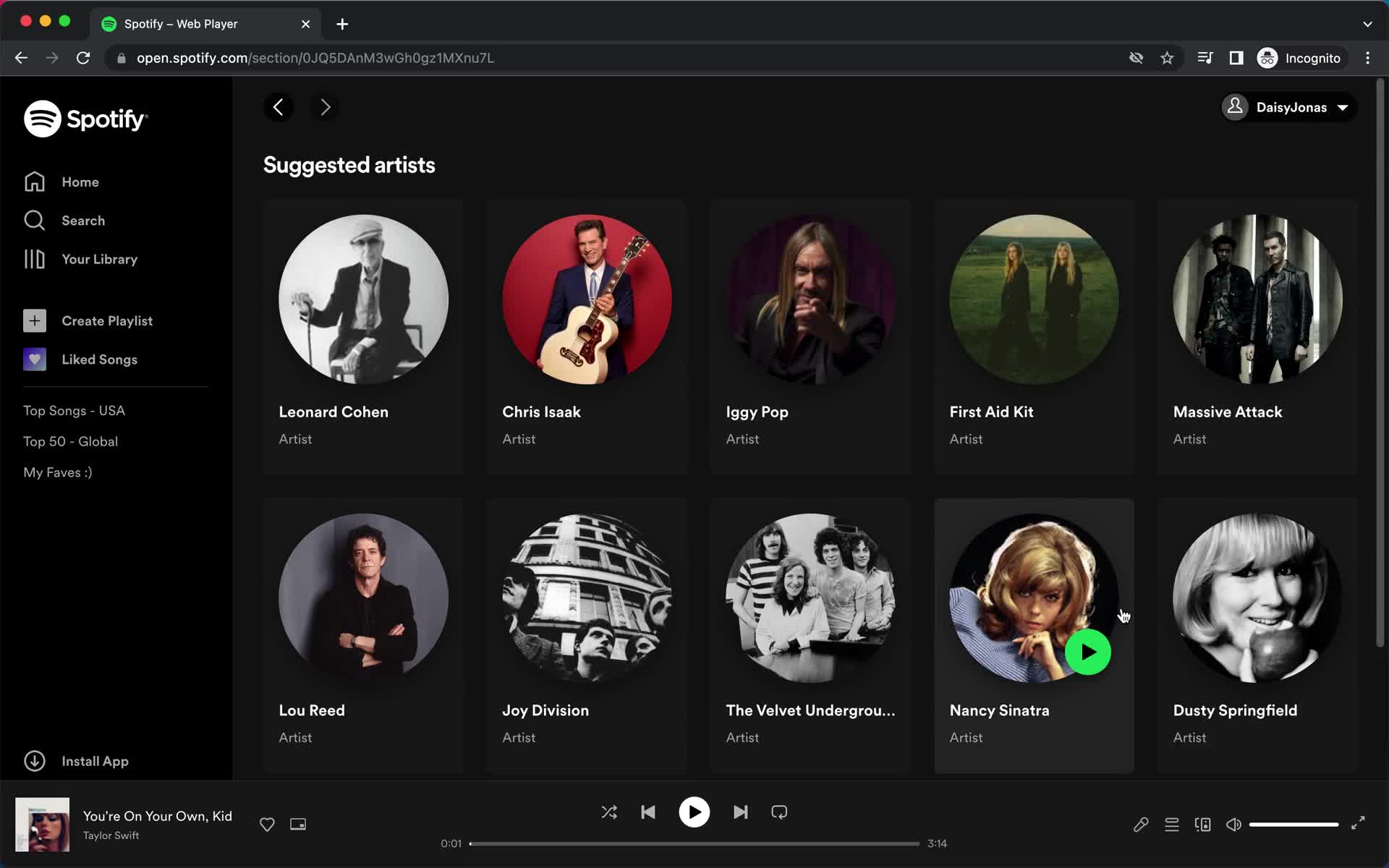Open a new browser tab
Image resolution: width=1389 pixels, height=868 pixels.
[342, 24]
